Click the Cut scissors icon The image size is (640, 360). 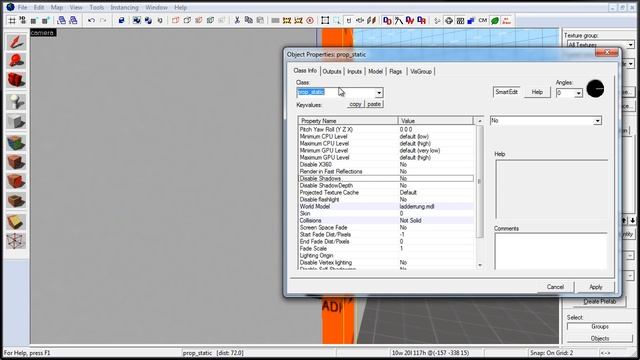click(x=237, y=20)
